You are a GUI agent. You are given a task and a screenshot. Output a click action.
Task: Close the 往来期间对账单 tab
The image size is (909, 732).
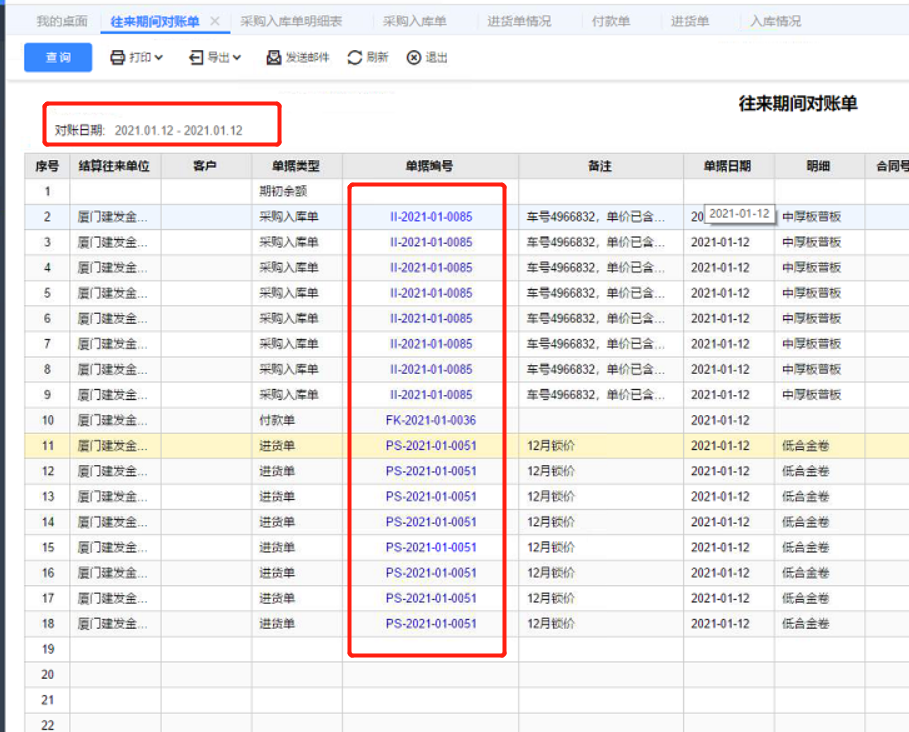pyautogui.click(x=214, y=21)
